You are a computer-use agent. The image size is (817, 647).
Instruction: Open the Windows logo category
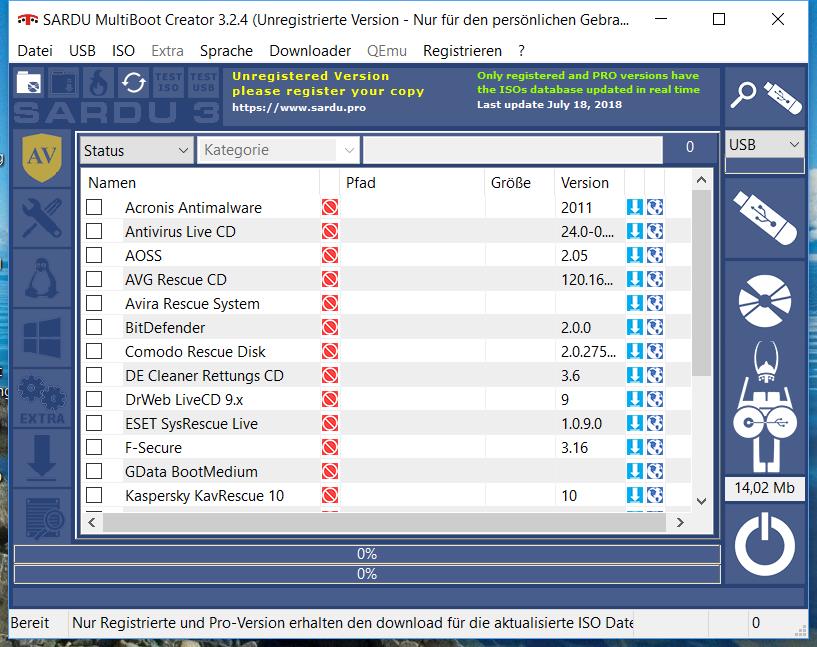(42, 338)
